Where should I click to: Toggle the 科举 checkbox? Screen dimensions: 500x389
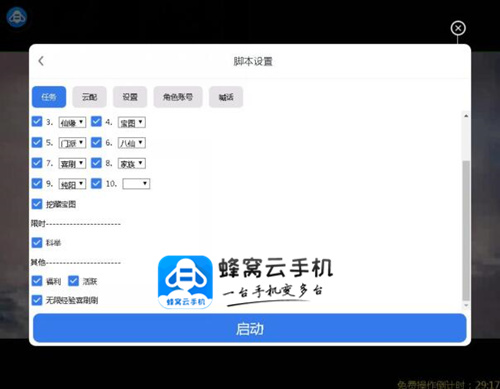37,242
